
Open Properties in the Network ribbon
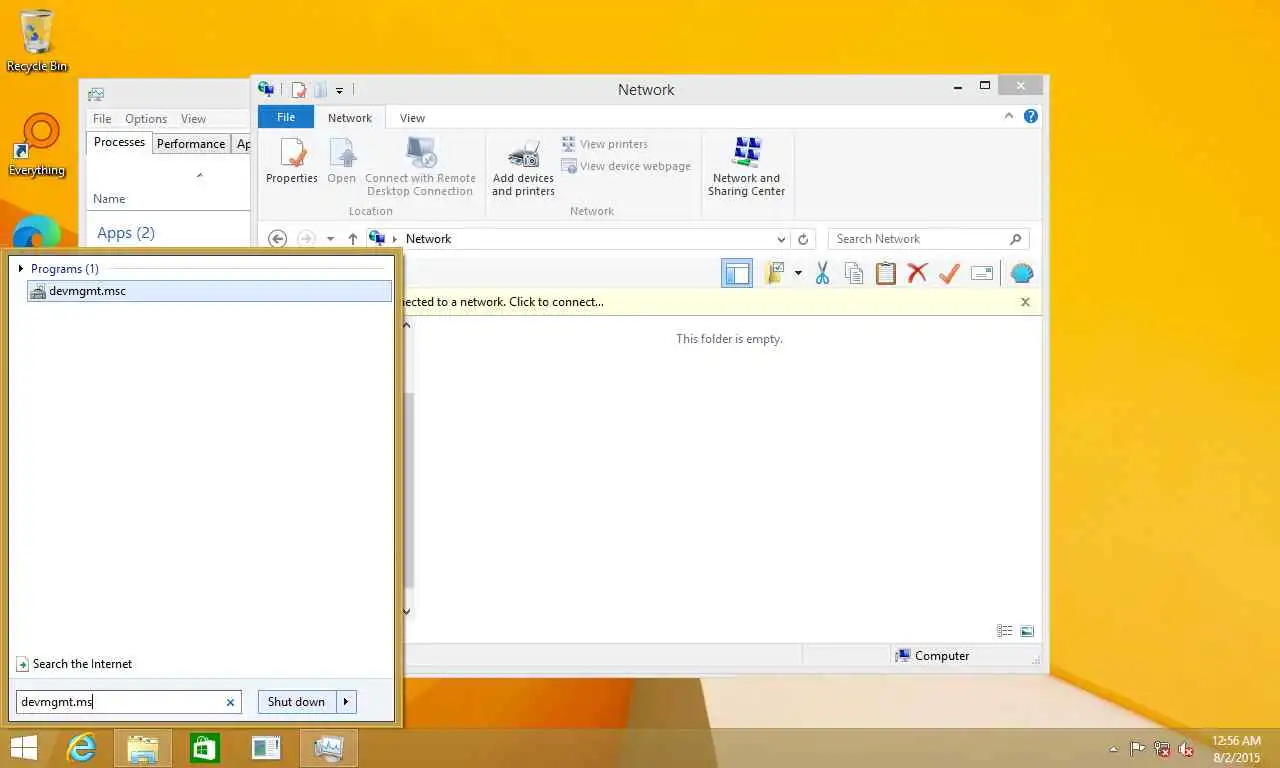point(291,161)
